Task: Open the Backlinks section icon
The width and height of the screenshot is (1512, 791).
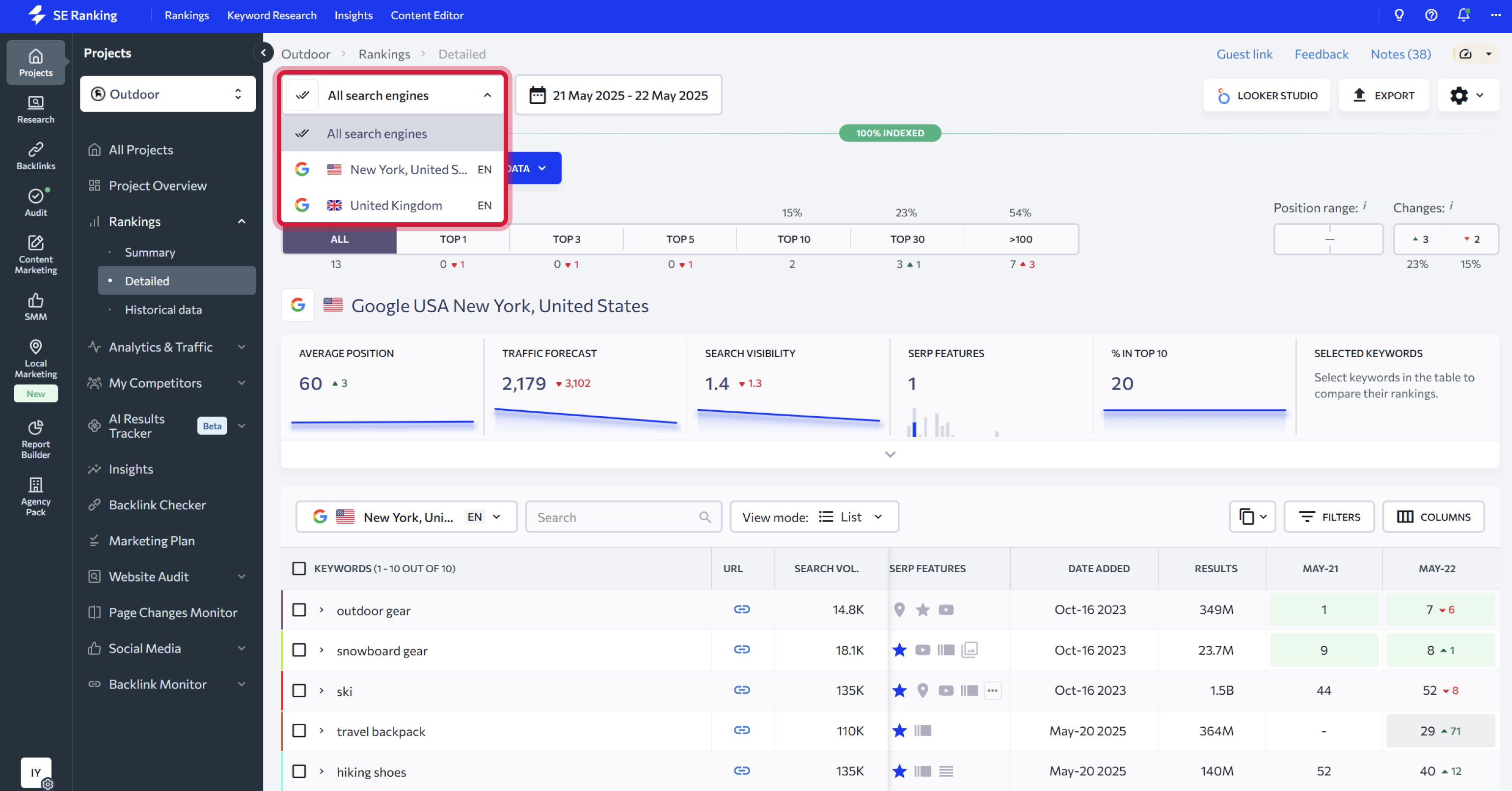Action: [36, 156]
